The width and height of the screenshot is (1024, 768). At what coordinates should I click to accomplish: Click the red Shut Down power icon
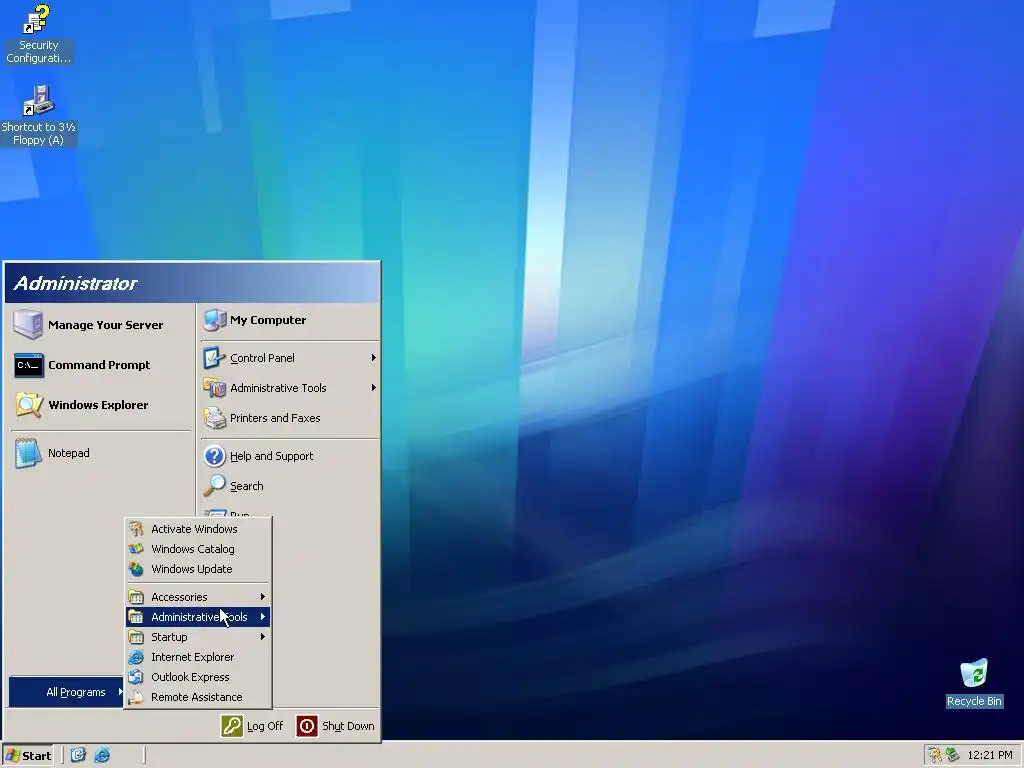point(307,726)
